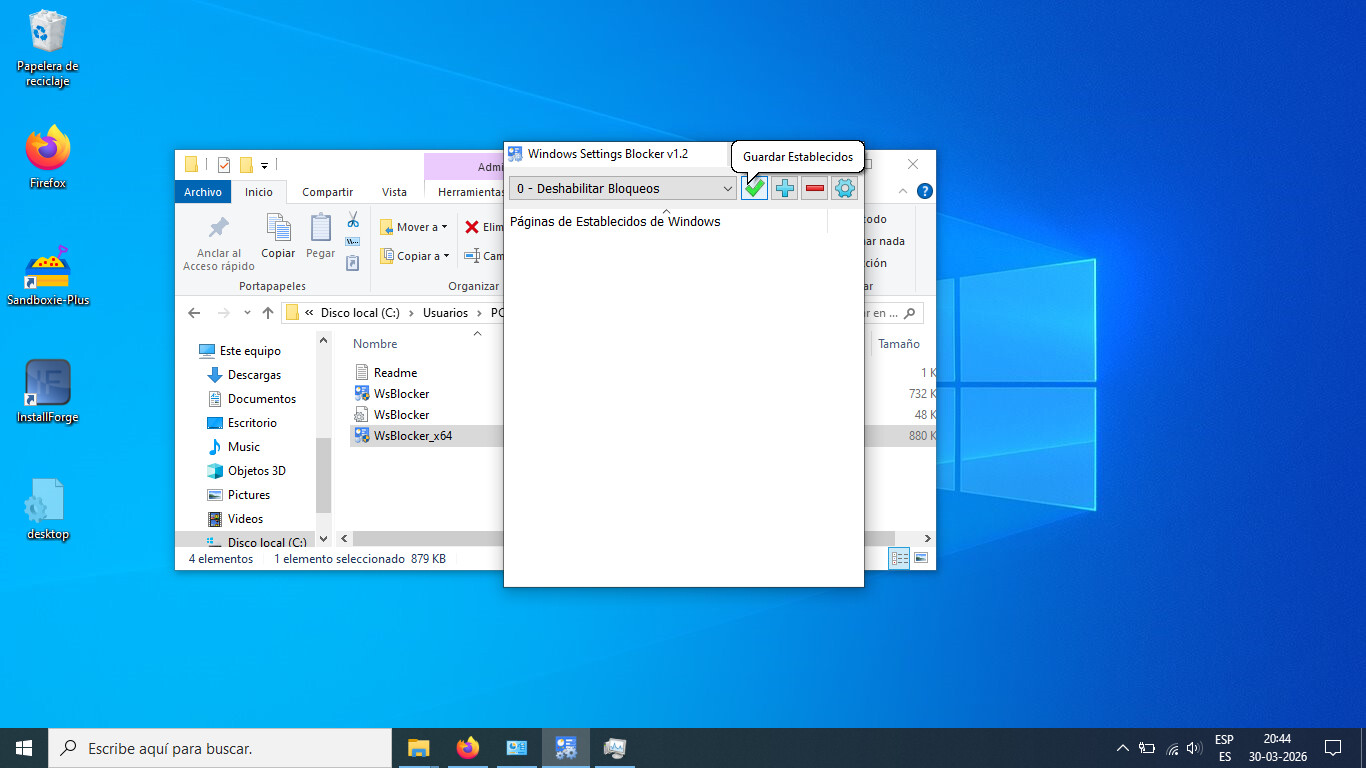This screenshot has height=768, width=1366.
Task: Click the red minus remove icon
Action: coord(815,188)
